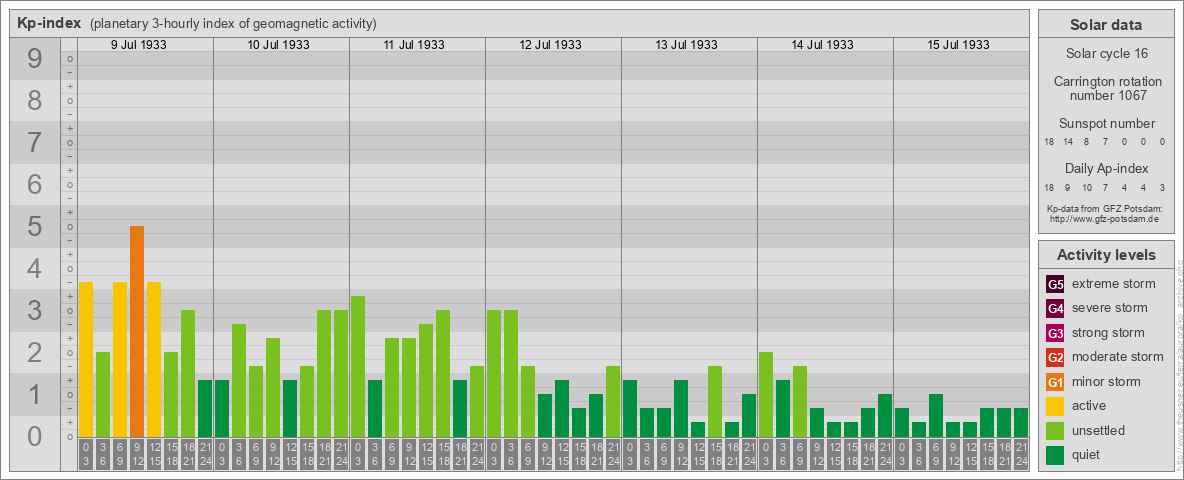The width and height of the screenshot is (1184, 480).
Task: Click the 21-24h bar on 15 Jul
Action: pos(1020,423)
